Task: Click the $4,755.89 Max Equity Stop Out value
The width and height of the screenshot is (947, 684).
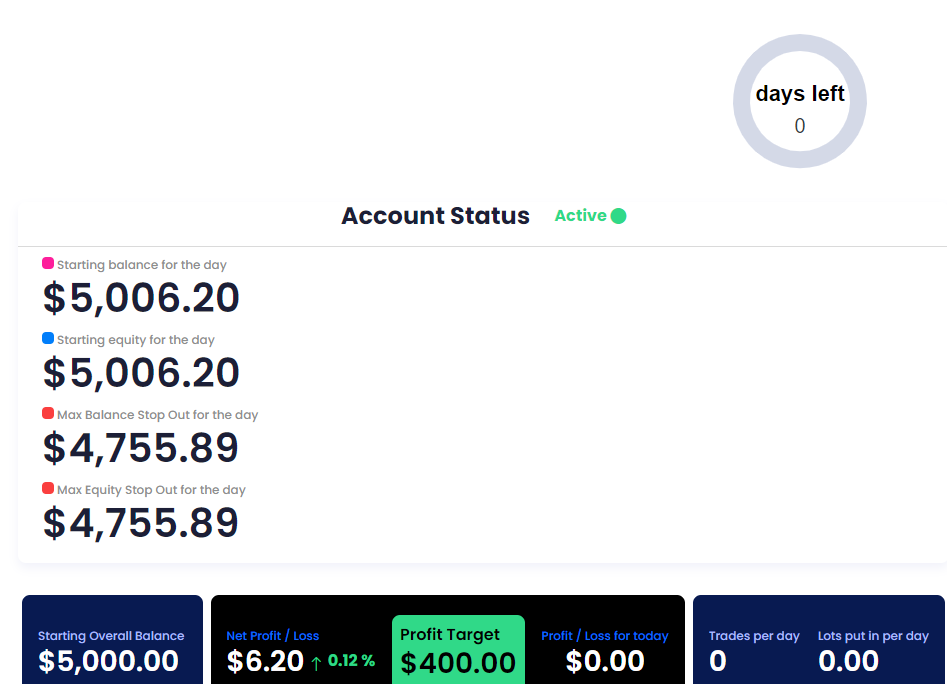Action: coord(141,523)
